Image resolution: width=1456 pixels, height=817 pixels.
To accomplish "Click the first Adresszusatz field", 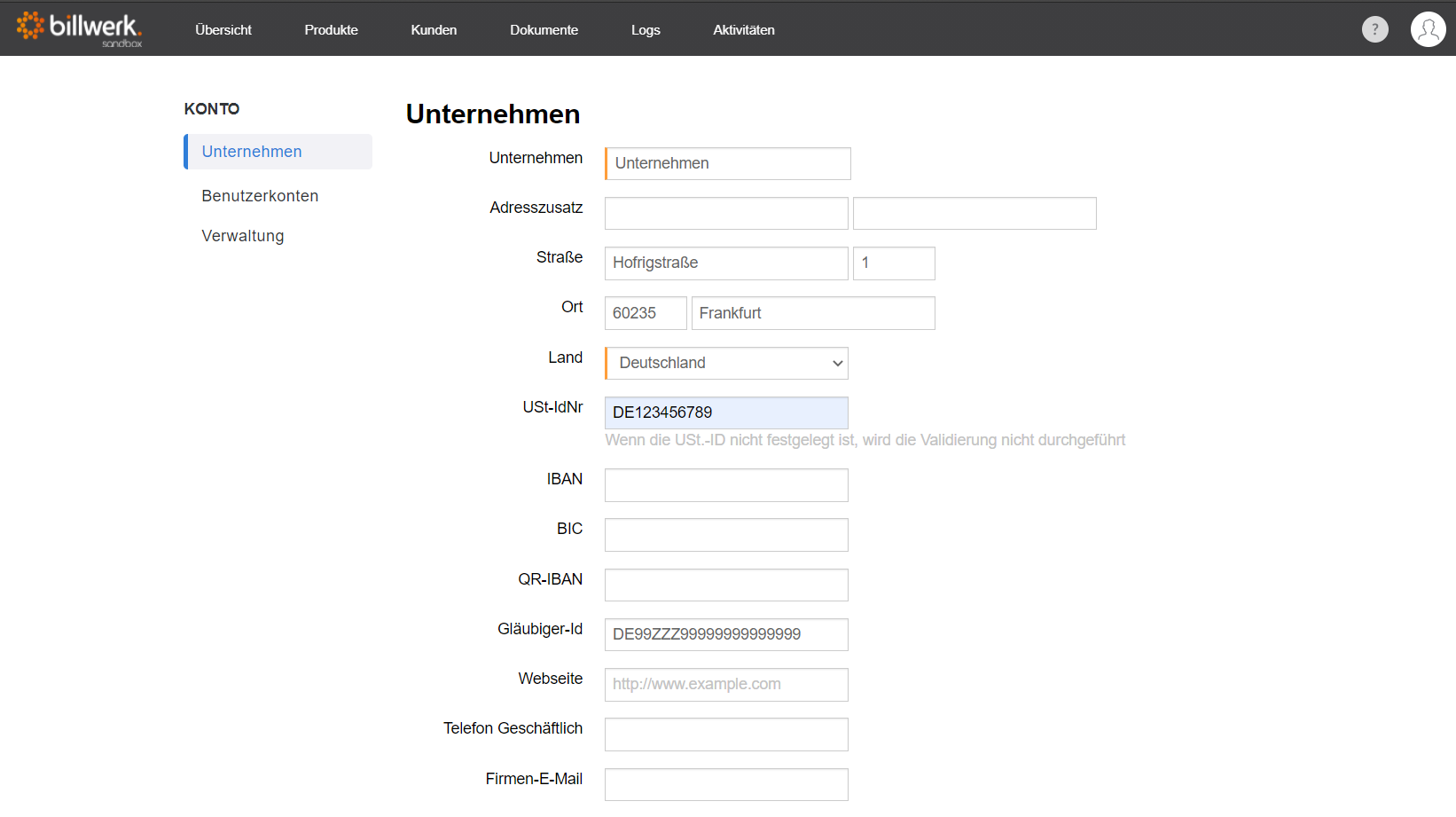I will point(726,213).
